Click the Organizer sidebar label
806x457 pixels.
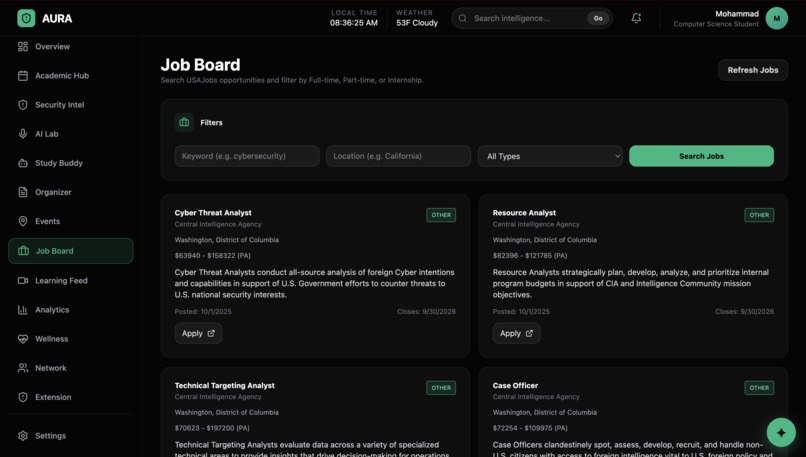[53, 192]
